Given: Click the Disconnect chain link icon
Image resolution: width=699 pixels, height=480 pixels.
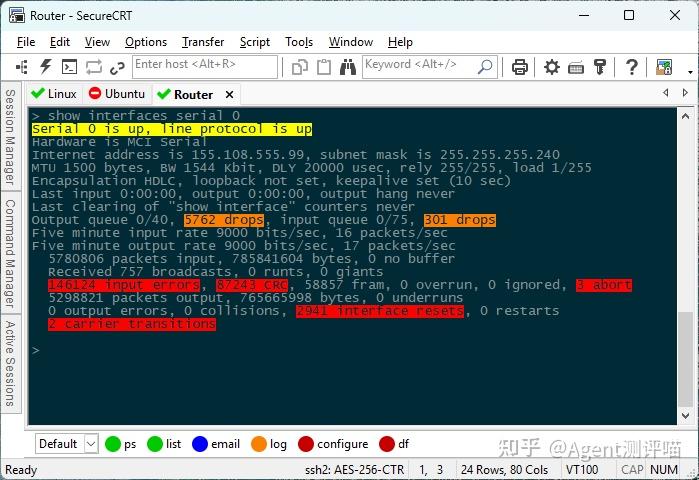Looking at the screenshot, I should pyautogui.click(x=117, y=68).
